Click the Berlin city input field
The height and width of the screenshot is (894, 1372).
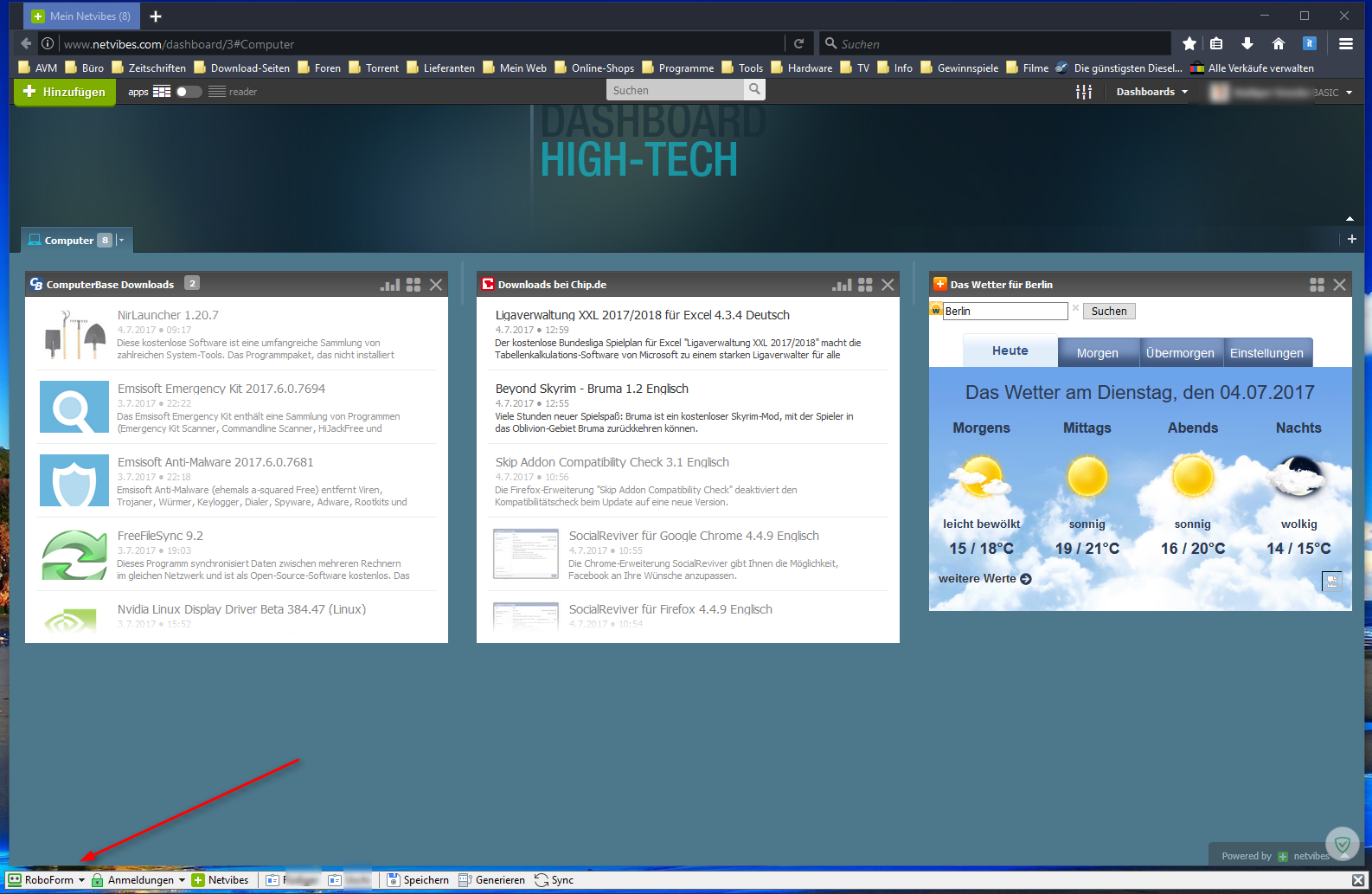pos(1005,311)
